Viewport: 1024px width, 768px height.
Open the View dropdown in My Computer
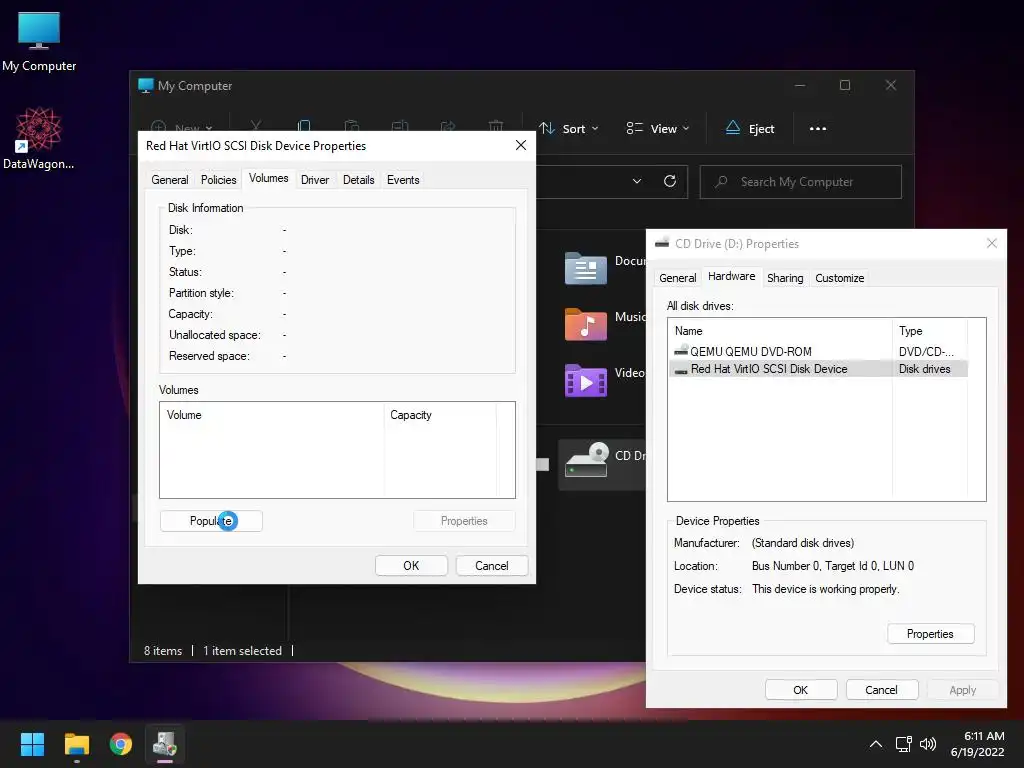[658, 129]
